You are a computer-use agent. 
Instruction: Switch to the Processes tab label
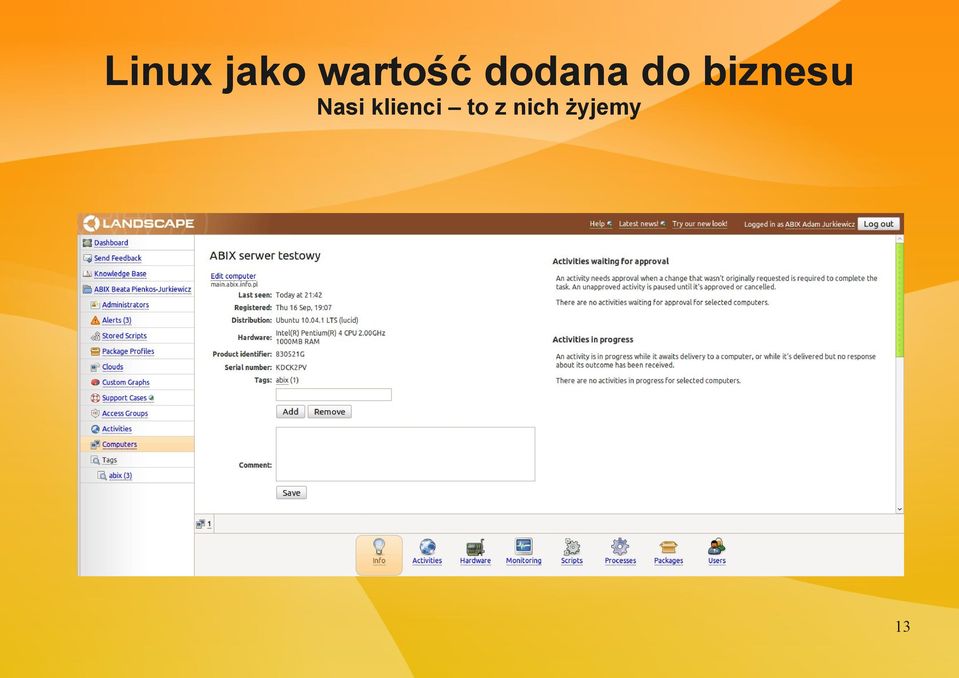click(620, 561)
